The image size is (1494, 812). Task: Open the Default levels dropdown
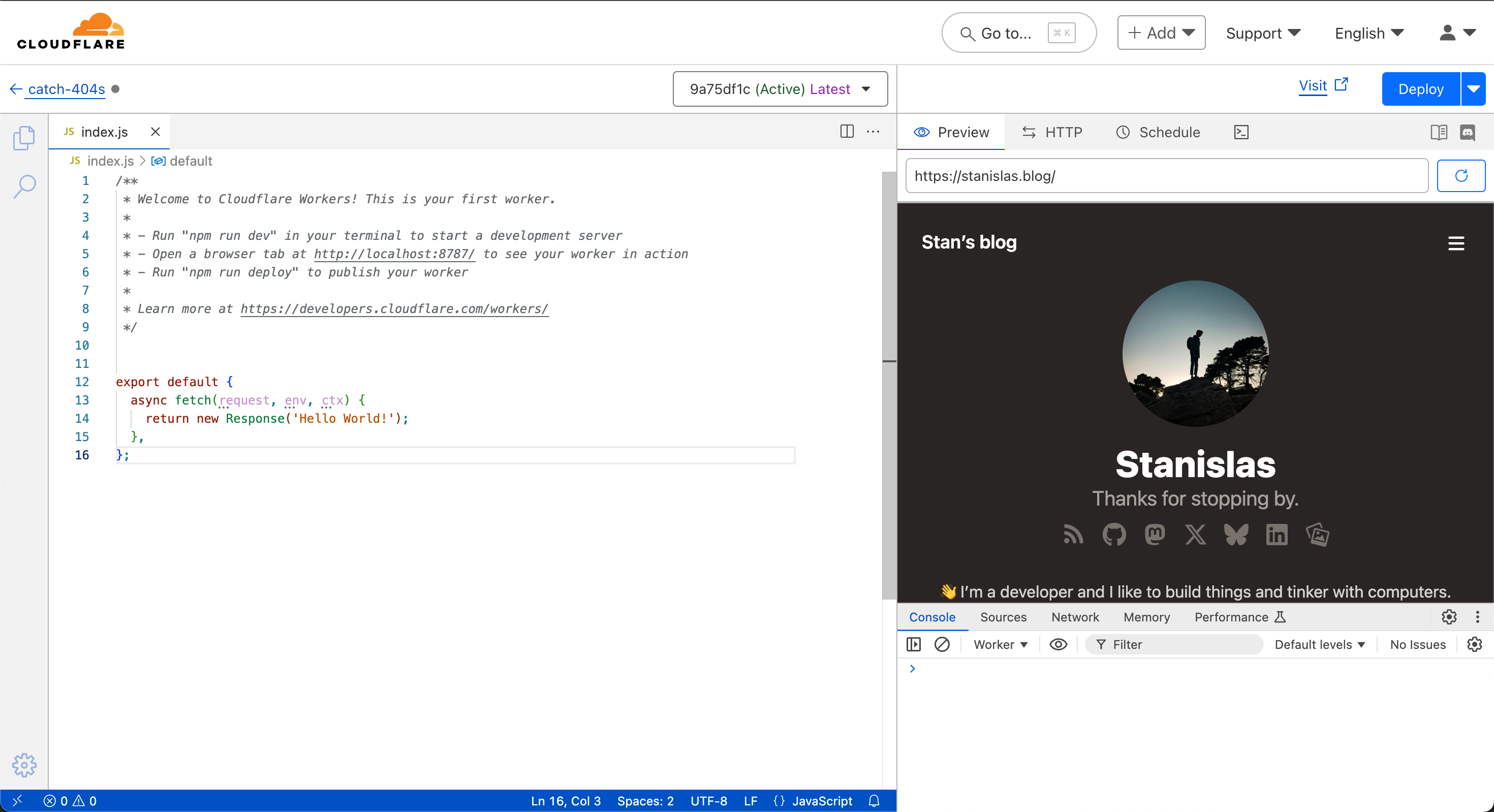click(x=1319, y=644)
